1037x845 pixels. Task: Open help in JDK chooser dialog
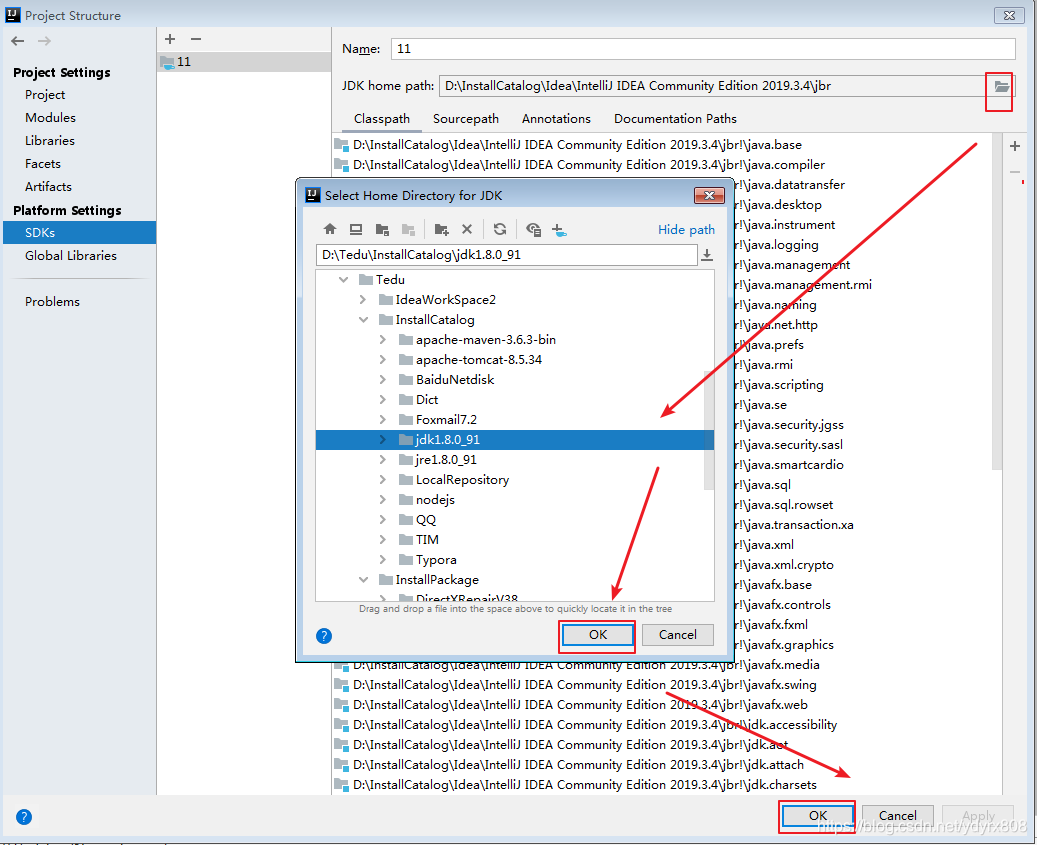pyautogui.click(x=324, y=636)
